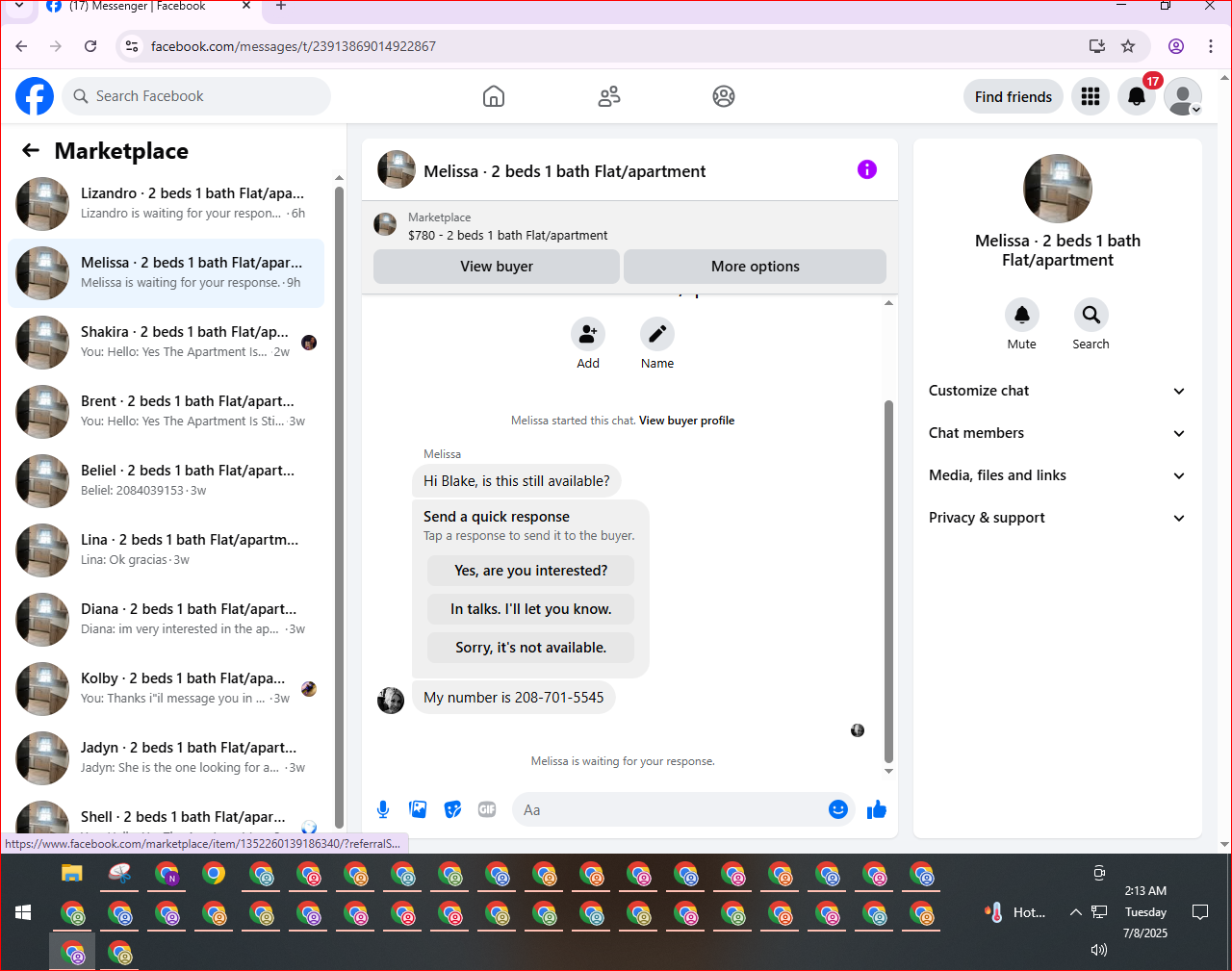Open Lizandro's conversation in the list
The height and width of the screenshot is (971, 1232).
(166, 204)
